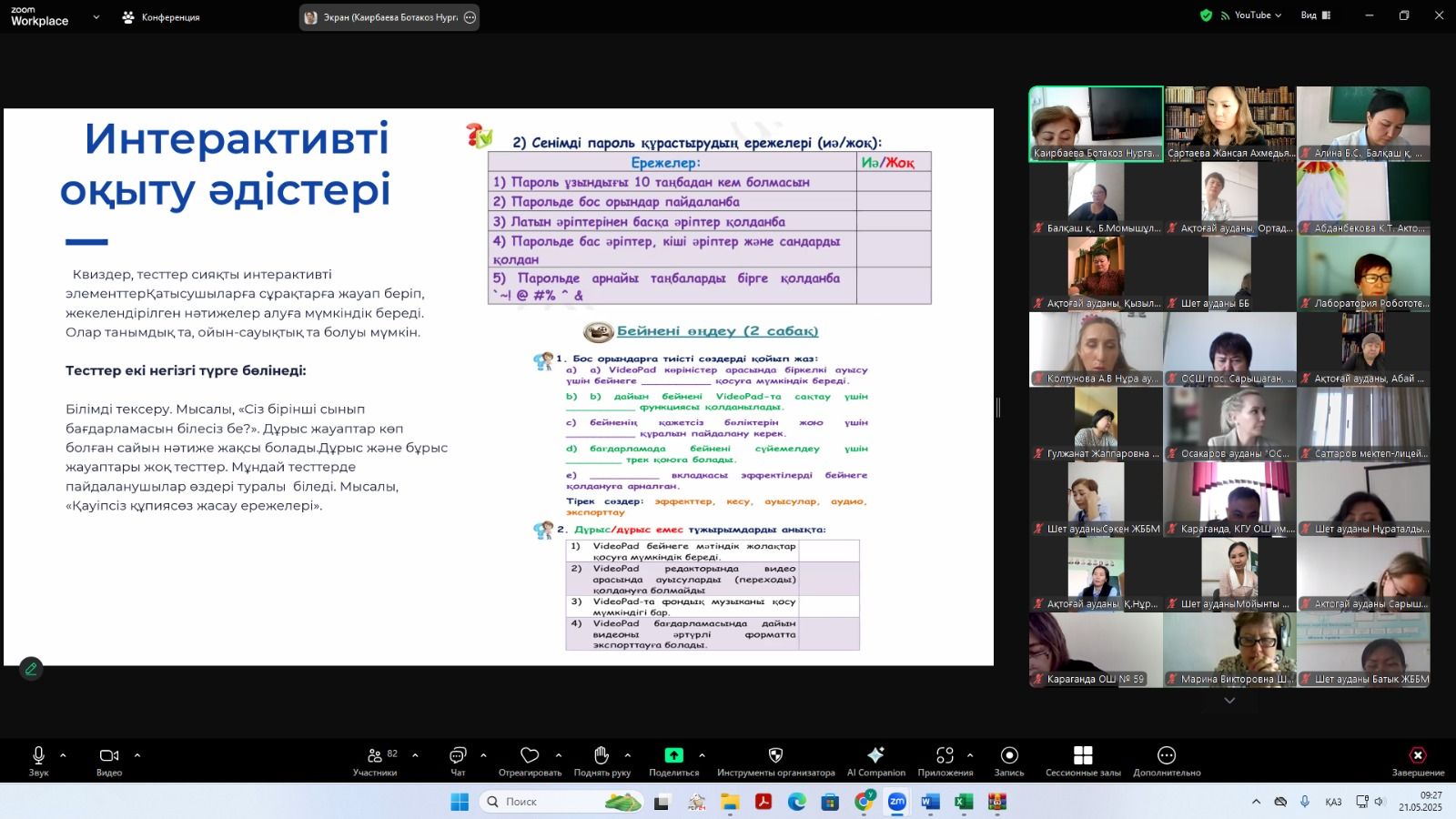
Task: Open the Вид view menu
Action: (1315, 15)
